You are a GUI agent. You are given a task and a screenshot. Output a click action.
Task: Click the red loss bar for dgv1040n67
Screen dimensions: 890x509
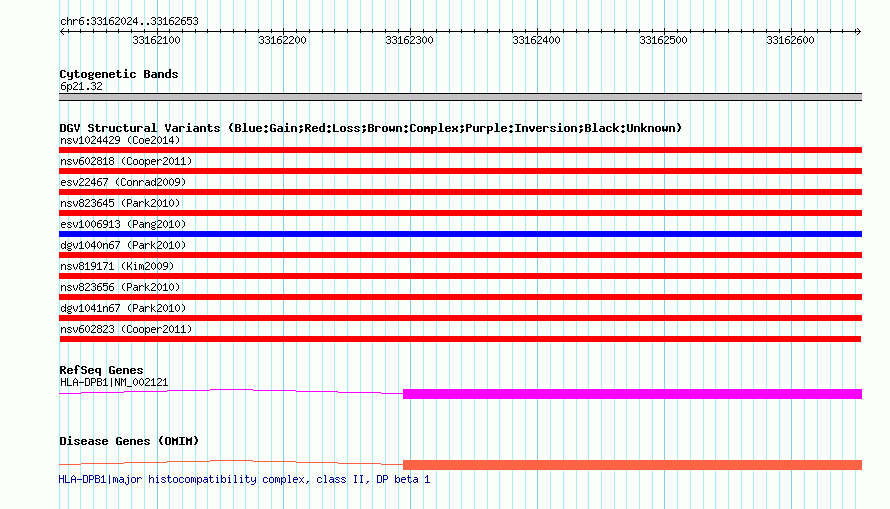point(460,255)
